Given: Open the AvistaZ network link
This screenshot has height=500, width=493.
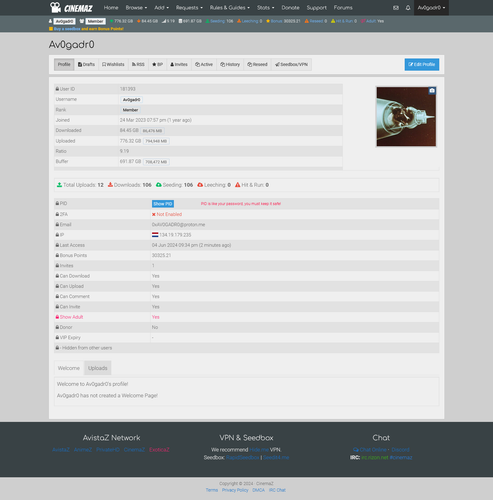Looking at the screenshot, I should click(x=61, y=450).
